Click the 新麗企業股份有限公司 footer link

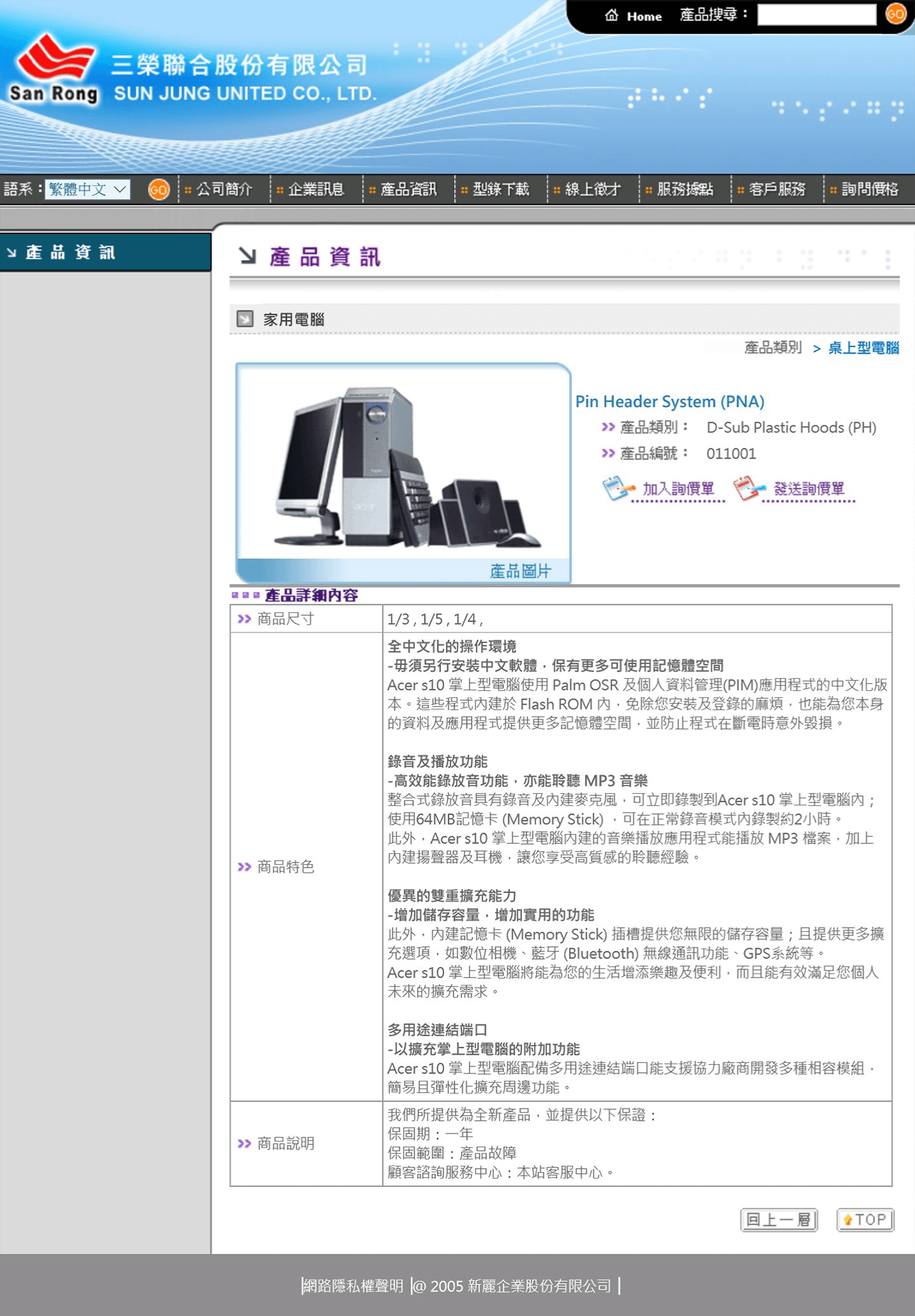click(x=540, y=1286)
